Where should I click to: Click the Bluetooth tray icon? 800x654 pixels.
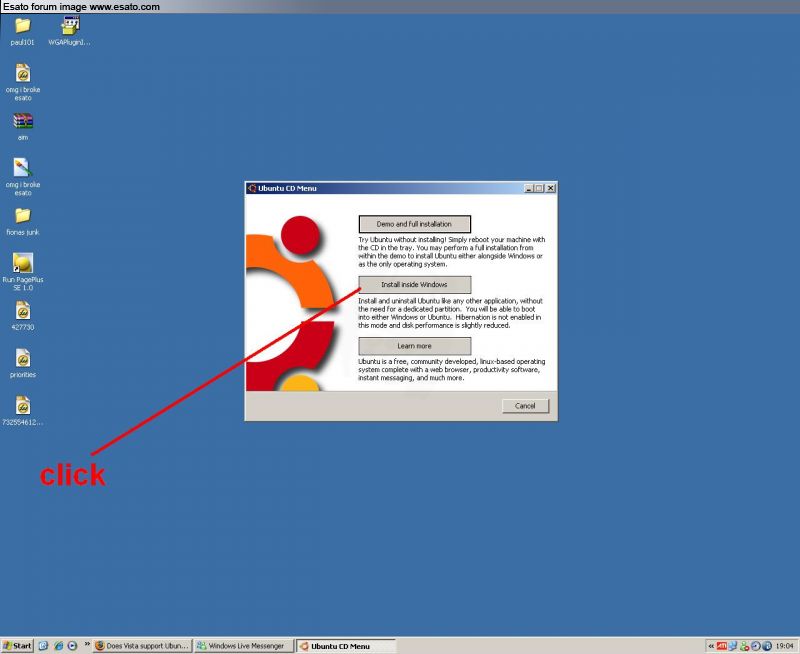766,646
